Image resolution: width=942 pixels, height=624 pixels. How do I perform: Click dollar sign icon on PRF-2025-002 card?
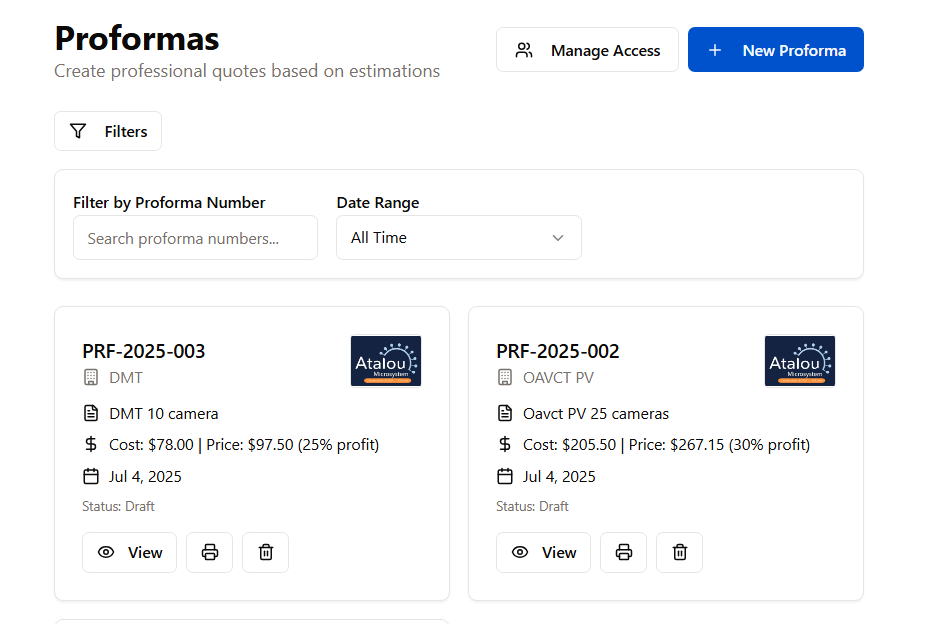[505, 445]
